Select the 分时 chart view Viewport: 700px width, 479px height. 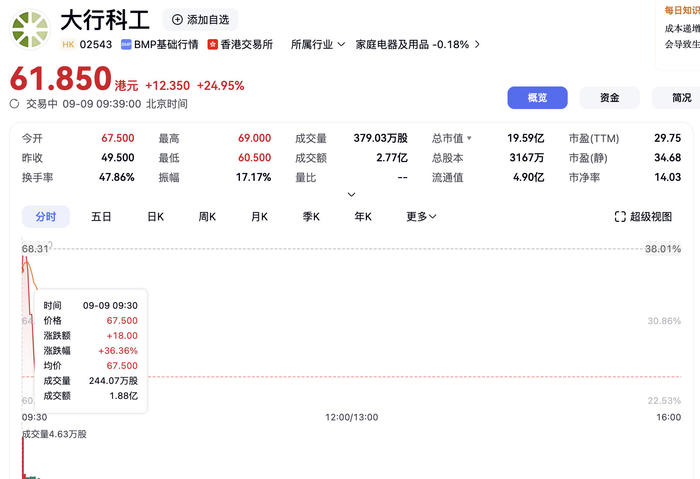tap(46, 216)
